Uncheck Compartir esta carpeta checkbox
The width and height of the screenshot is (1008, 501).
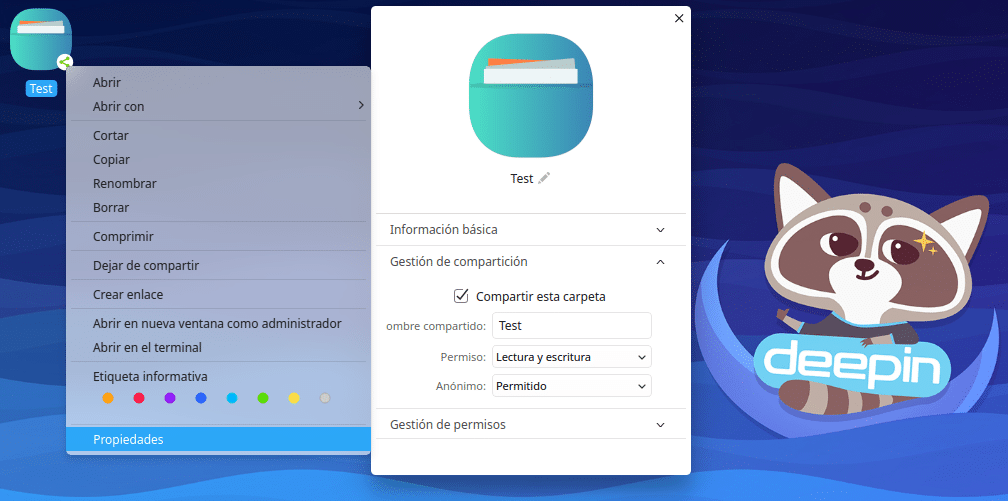click(461, 296)
